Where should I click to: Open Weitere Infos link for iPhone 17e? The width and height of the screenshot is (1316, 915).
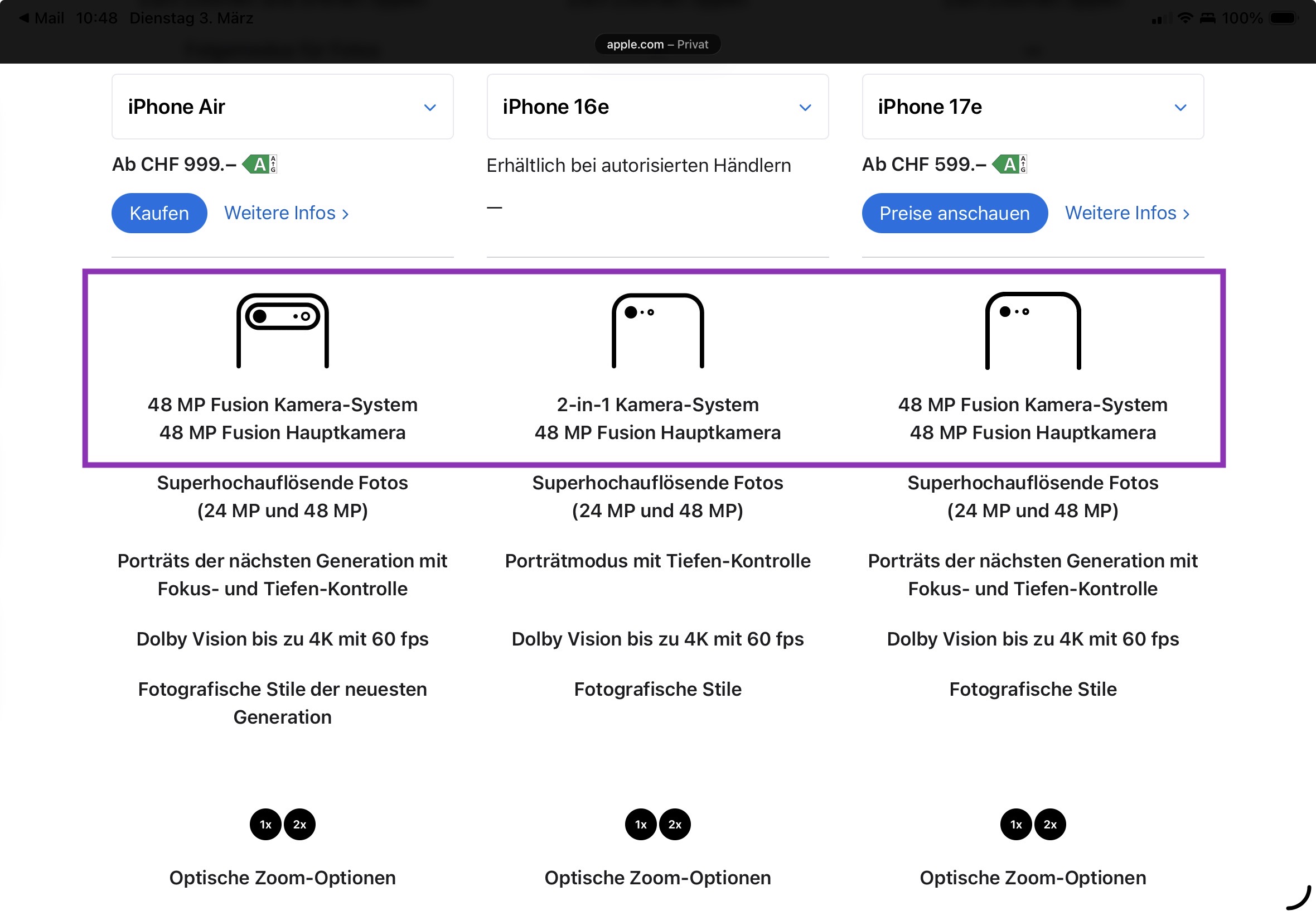pyautogui.click(x=1127, y=213)
